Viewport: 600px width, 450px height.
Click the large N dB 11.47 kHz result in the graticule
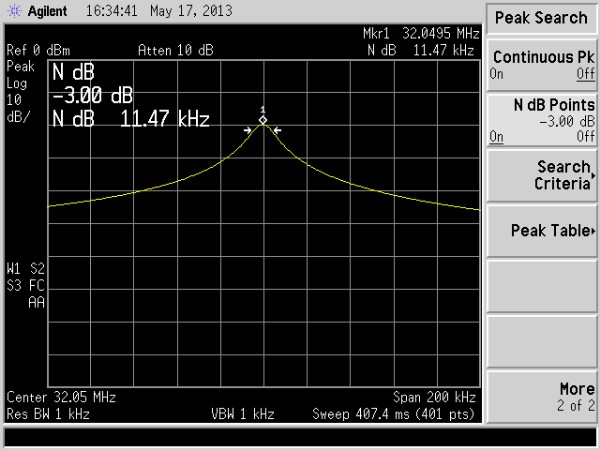pyautogui.click(x=131, y=119)
